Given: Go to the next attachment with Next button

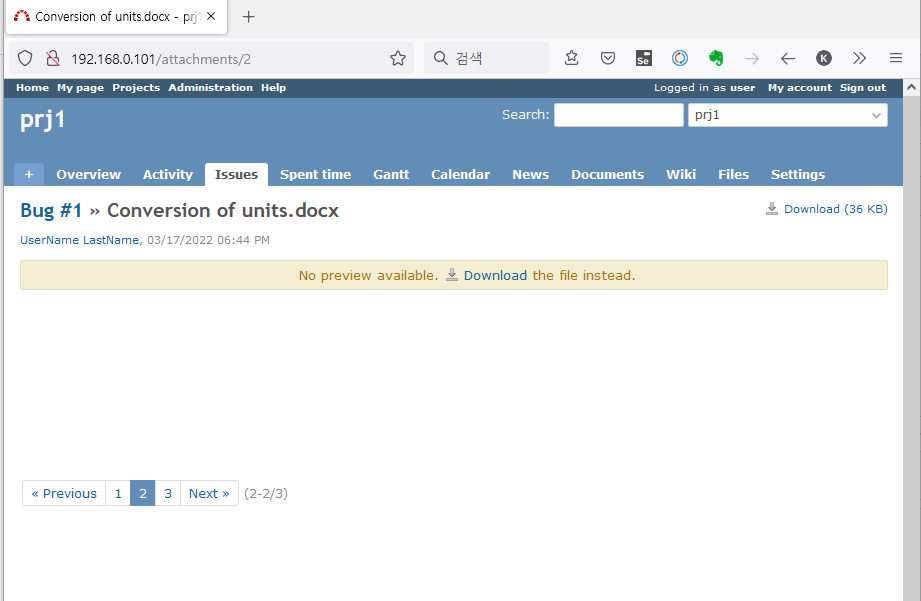Looking at the screenshot, I should pos(208,492).
